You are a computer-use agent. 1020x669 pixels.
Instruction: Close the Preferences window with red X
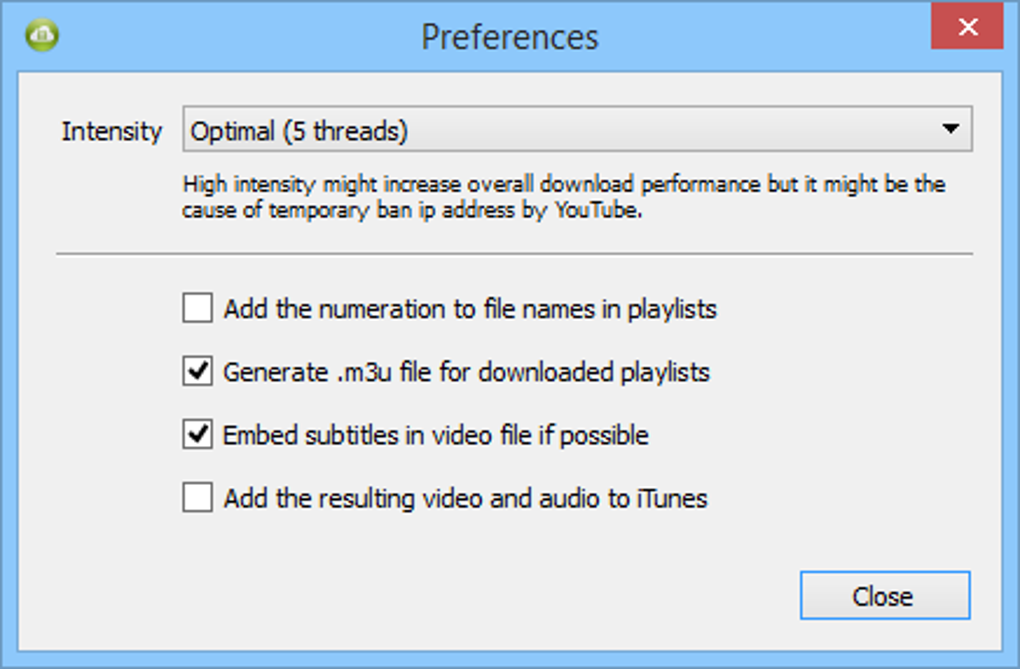tap(966, 27)
